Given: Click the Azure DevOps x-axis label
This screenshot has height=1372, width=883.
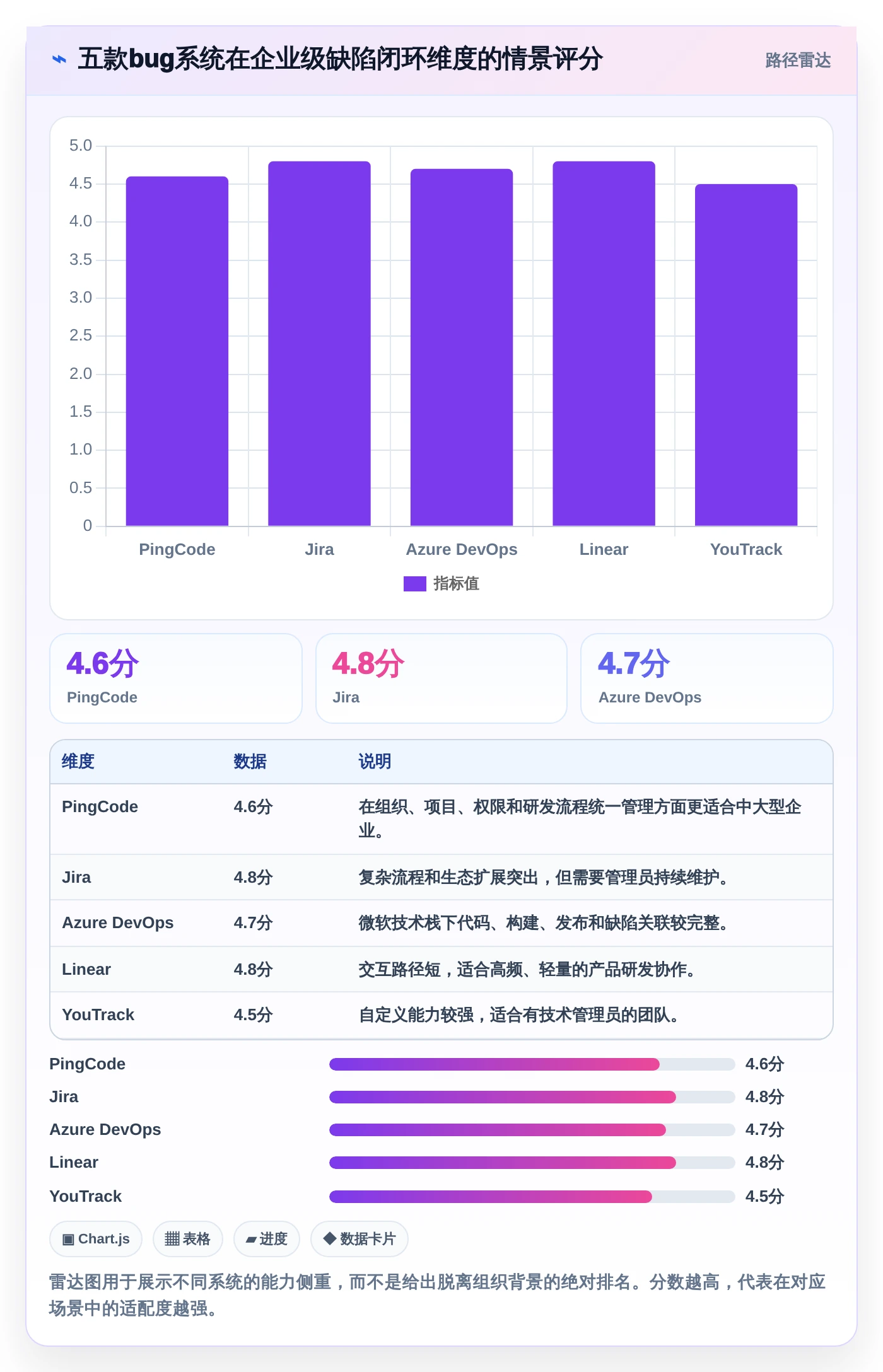Looking at the screenshot, I should pos(462,549).
